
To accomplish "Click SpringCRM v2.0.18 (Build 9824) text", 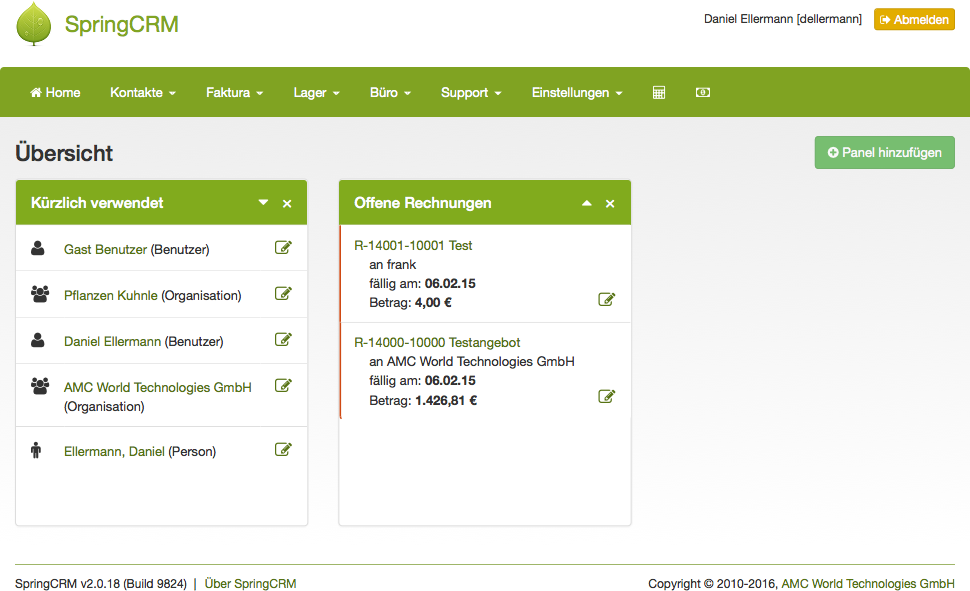I will coord(101,584).
